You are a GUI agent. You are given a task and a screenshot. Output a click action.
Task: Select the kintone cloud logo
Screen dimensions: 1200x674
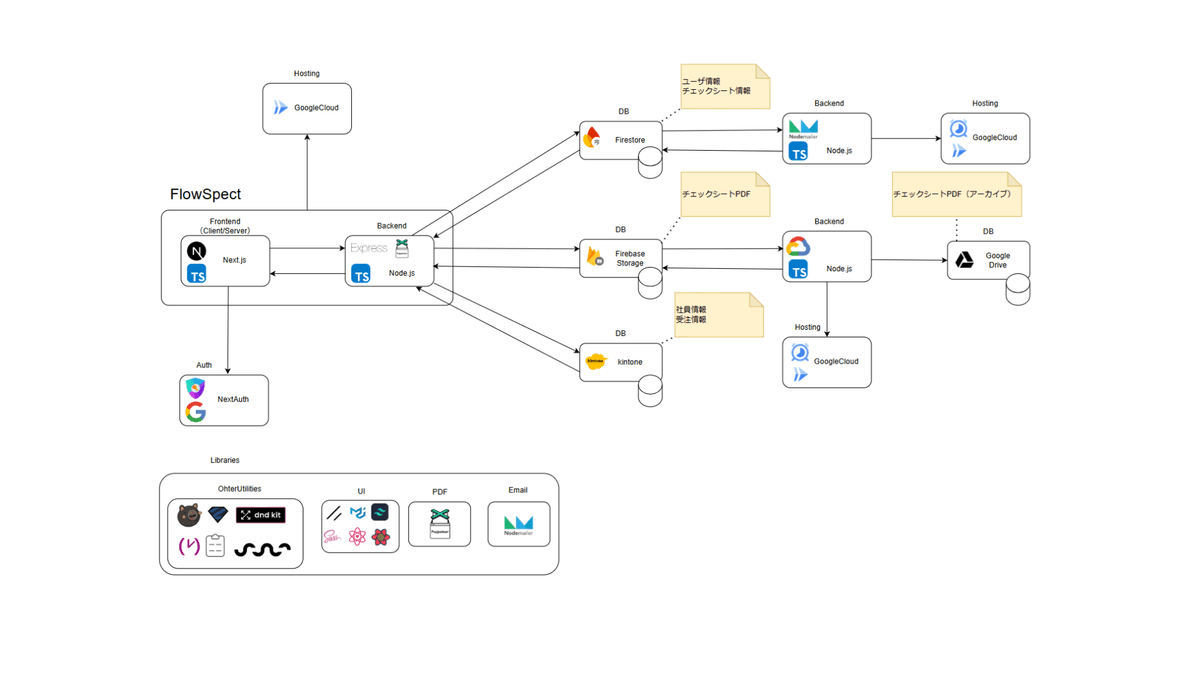pyautogui.click(x=596, y=362)
